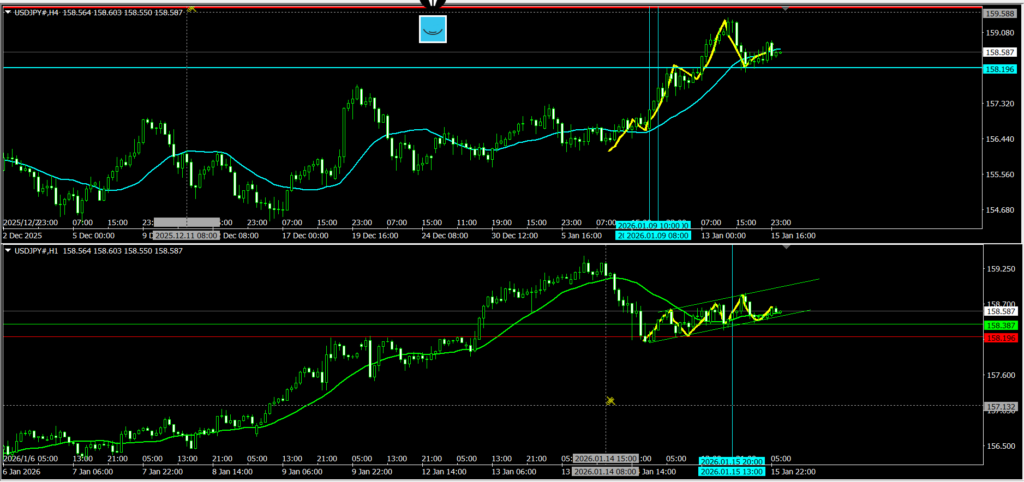Click the yellow cross marker in H1 chart
Screen dimensions: 1024x482
click(x=609, y=400)
